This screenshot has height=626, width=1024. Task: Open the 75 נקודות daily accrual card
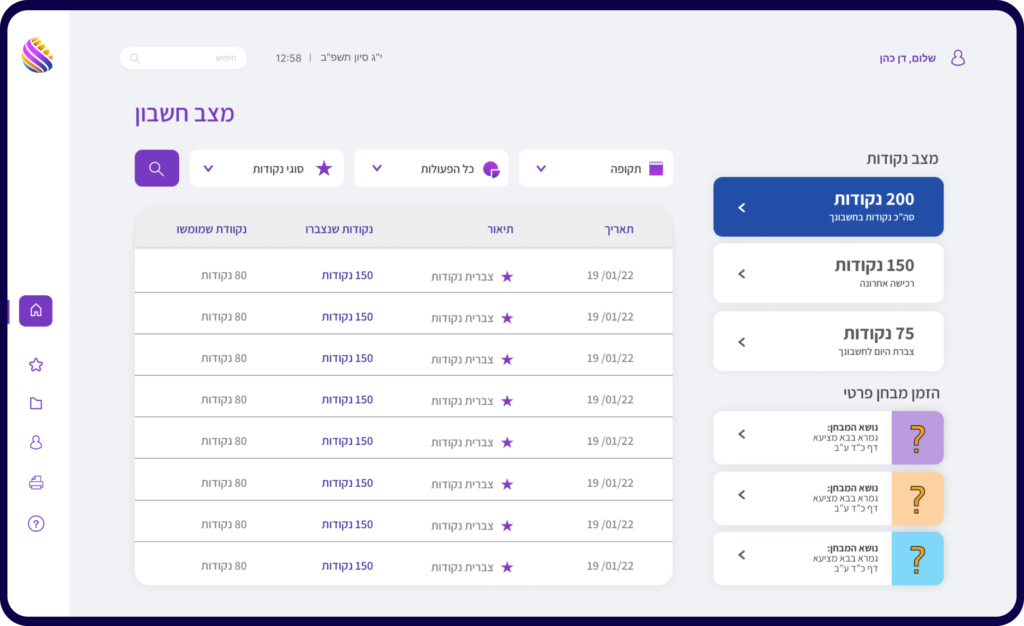pyautogui.click(x=828, y=341)
